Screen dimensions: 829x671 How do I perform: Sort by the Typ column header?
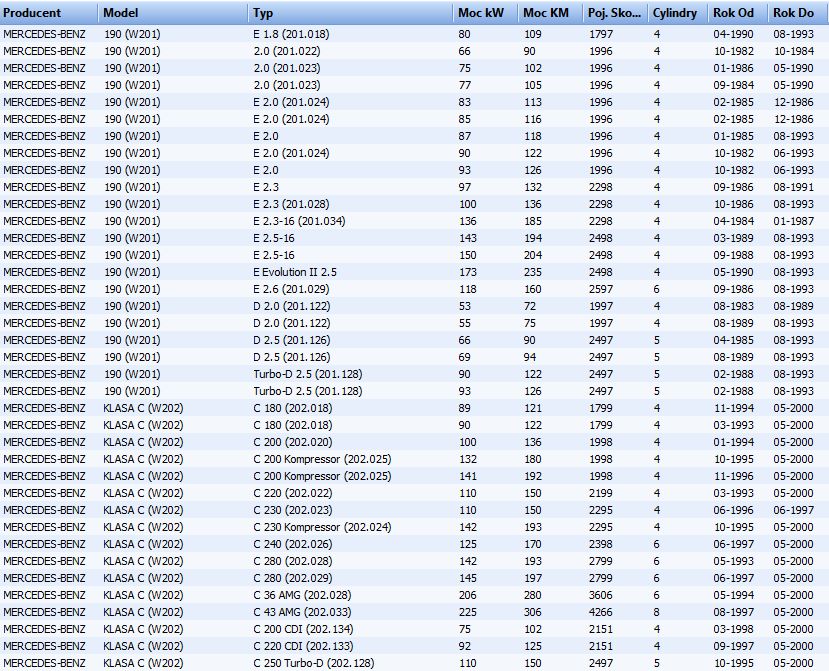coord(350,13)
